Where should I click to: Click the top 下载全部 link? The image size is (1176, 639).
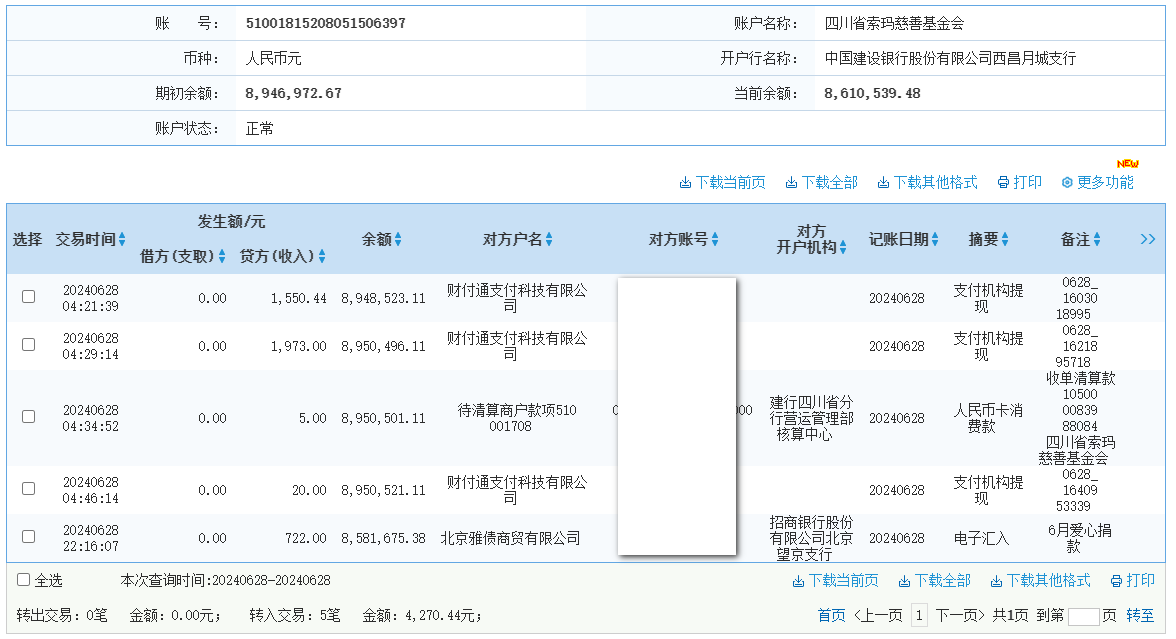(830, 183)
